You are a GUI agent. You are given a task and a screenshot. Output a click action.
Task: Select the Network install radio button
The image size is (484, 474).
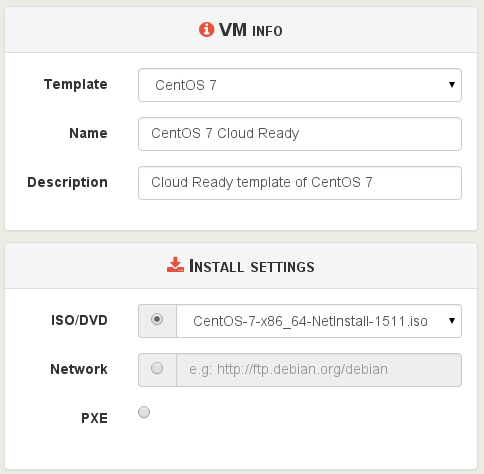(x=157, y=368)
